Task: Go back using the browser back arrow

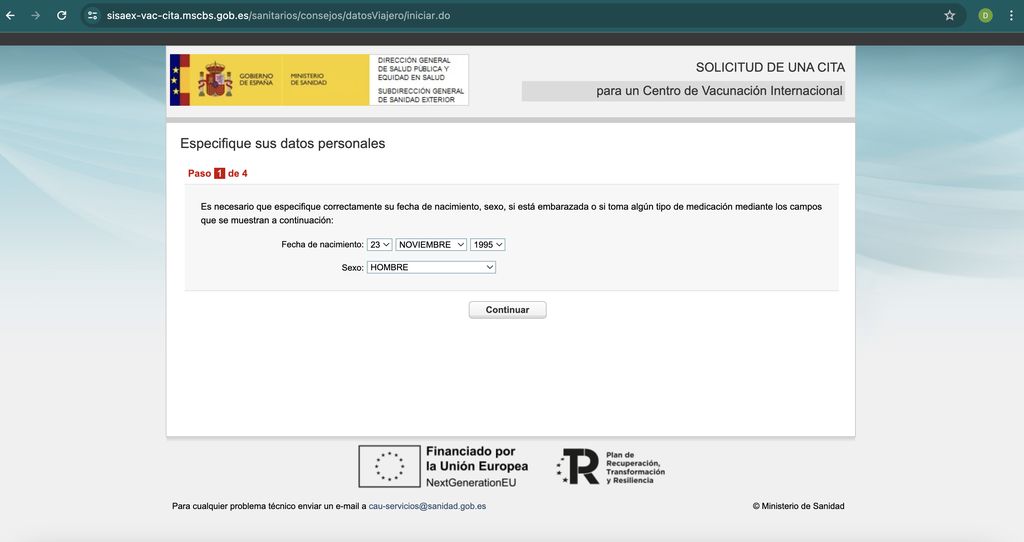Action: (10, 15)
